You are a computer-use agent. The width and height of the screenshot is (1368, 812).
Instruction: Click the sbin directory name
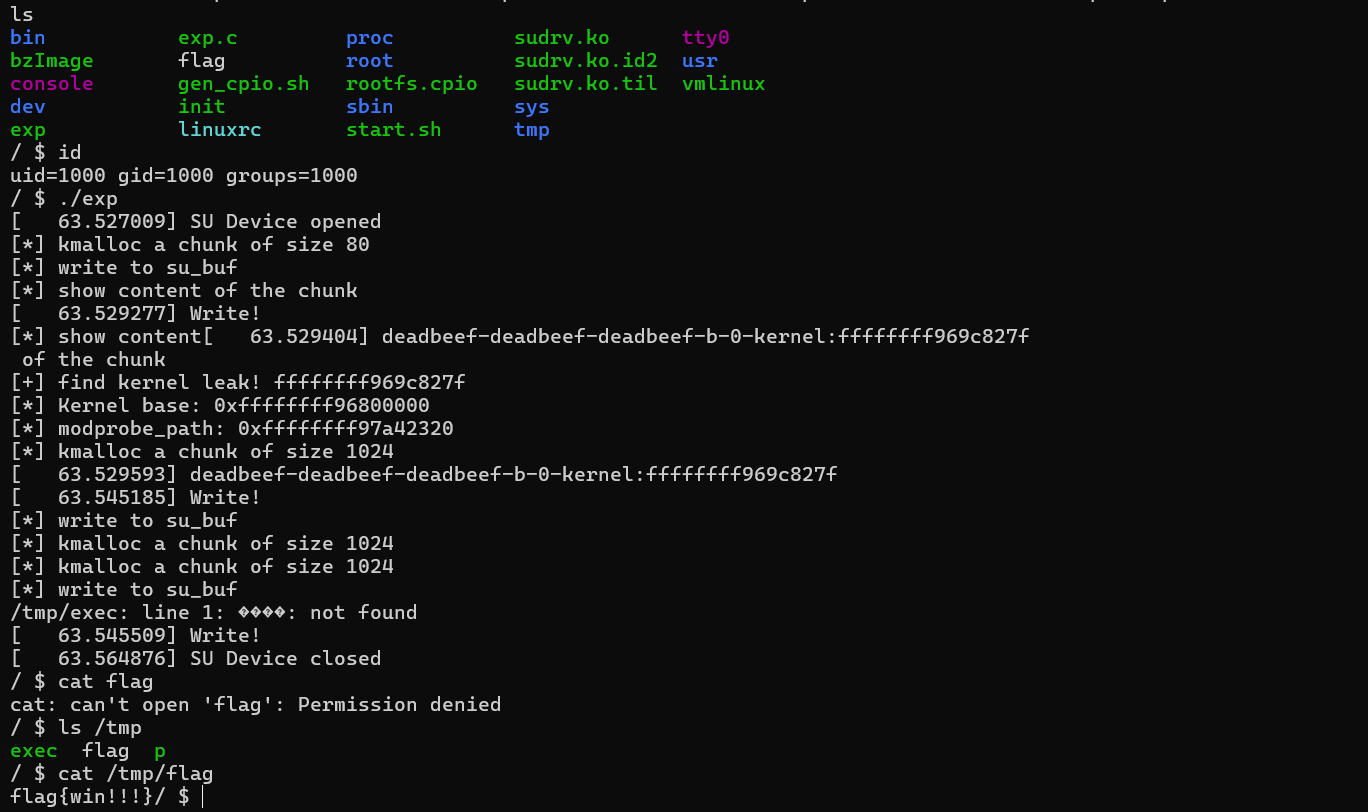pyautogui.click(x=370, y=107)
